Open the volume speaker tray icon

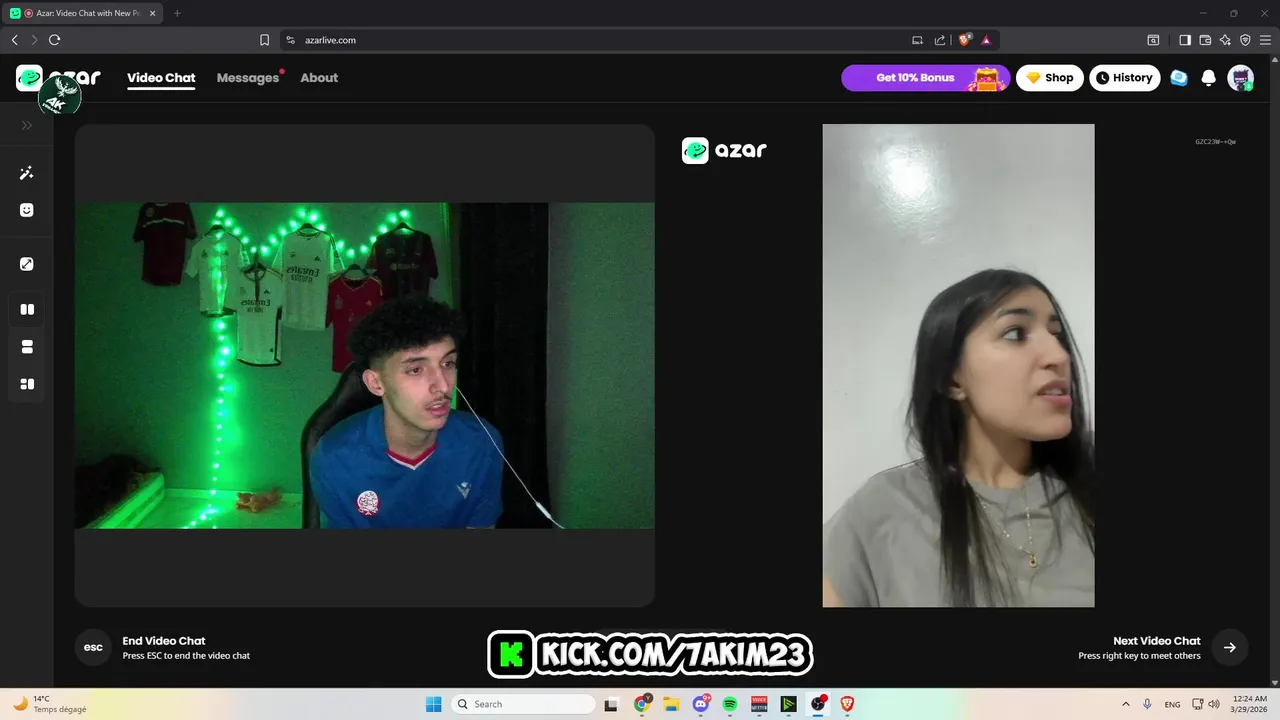click(x=1214, y=704)
